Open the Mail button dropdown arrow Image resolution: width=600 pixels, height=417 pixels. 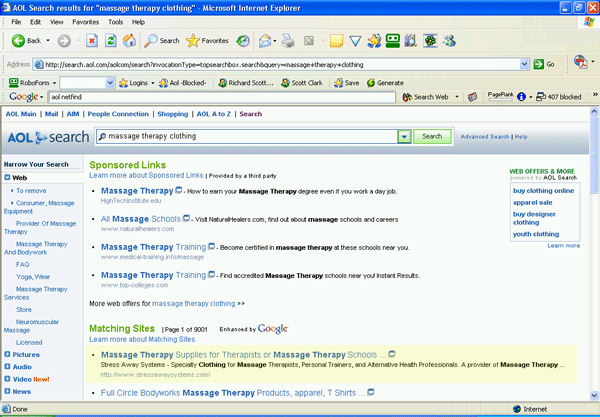[275, 41]
